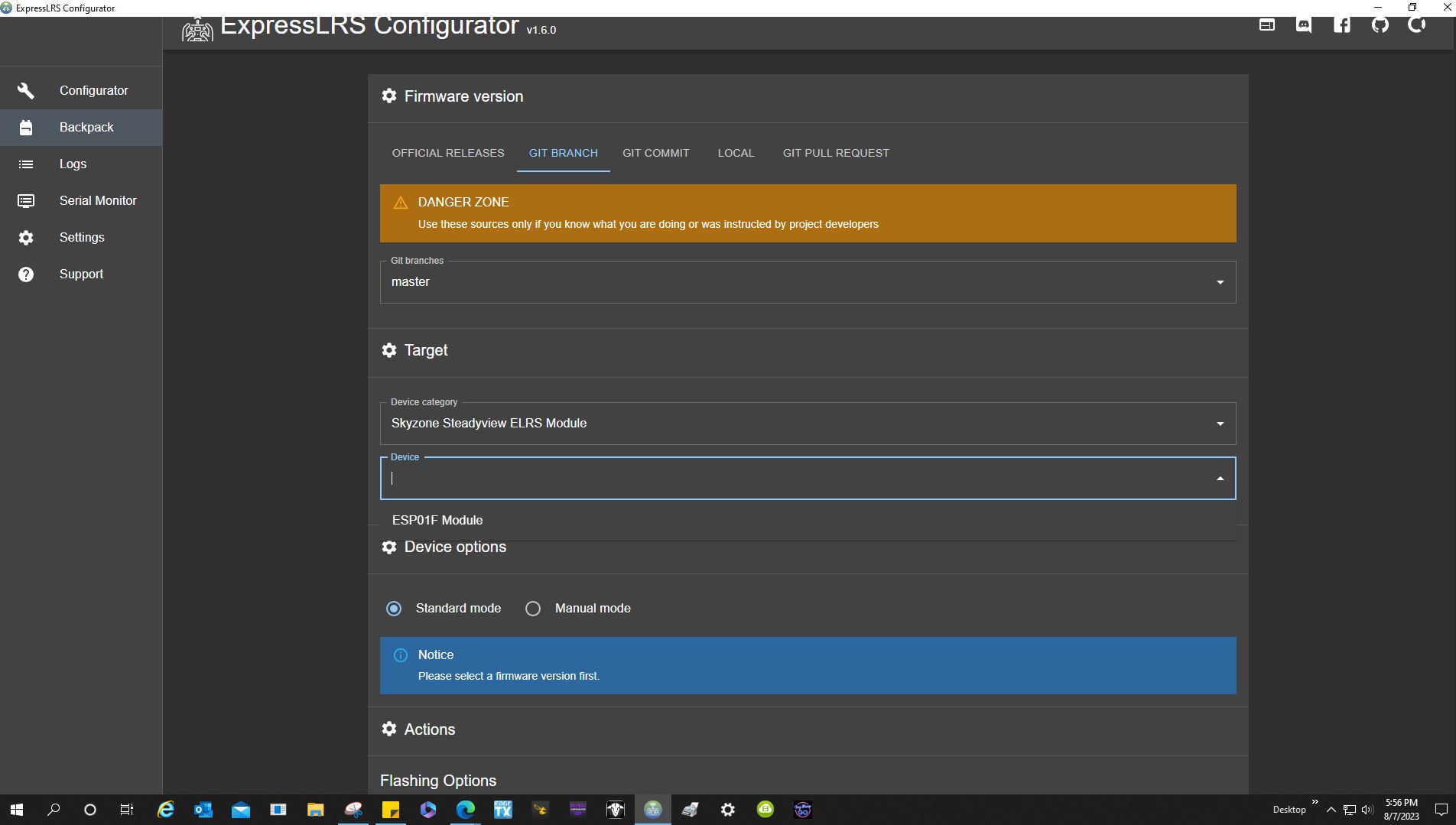Image resolution: width=1456 pixels, height=825 pixels.
Task: Switch to the GIT COMMIT tab
Action: [x=655, y=153]
